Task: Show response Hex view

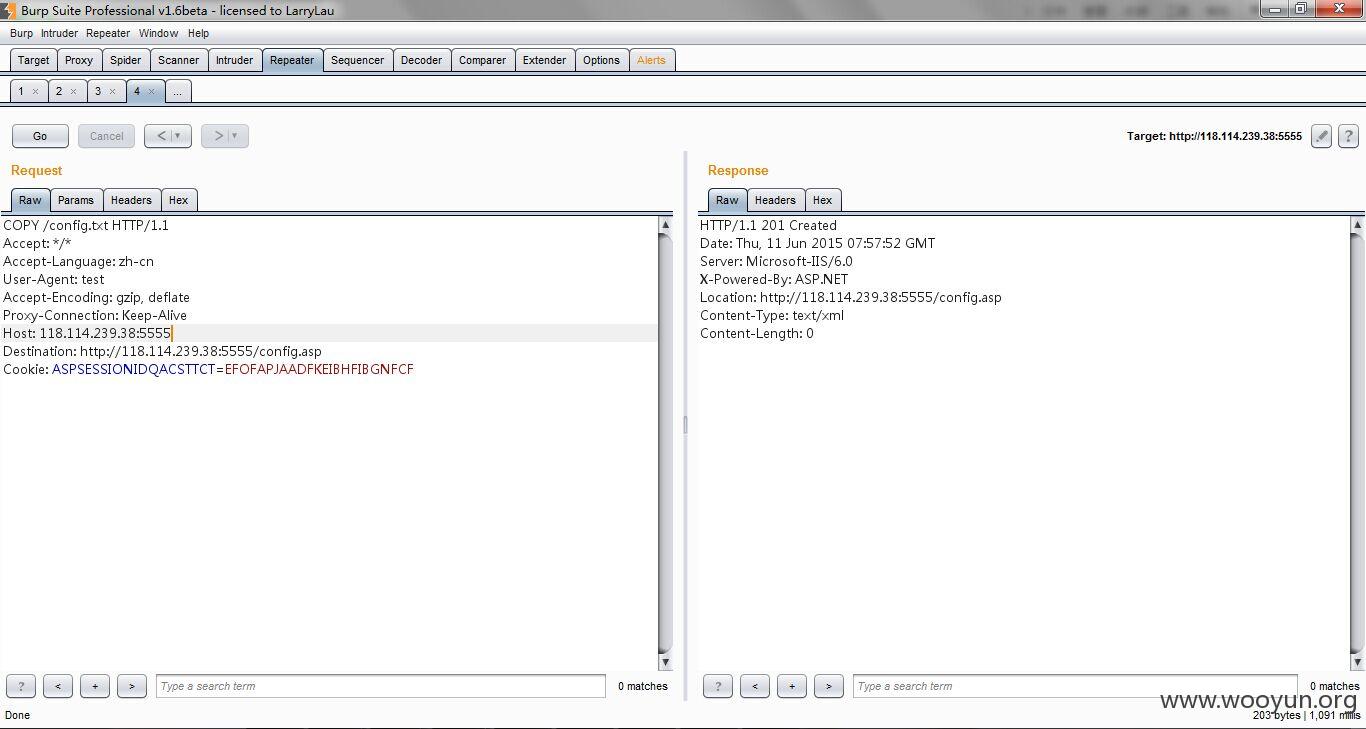Action: (823, 200)
